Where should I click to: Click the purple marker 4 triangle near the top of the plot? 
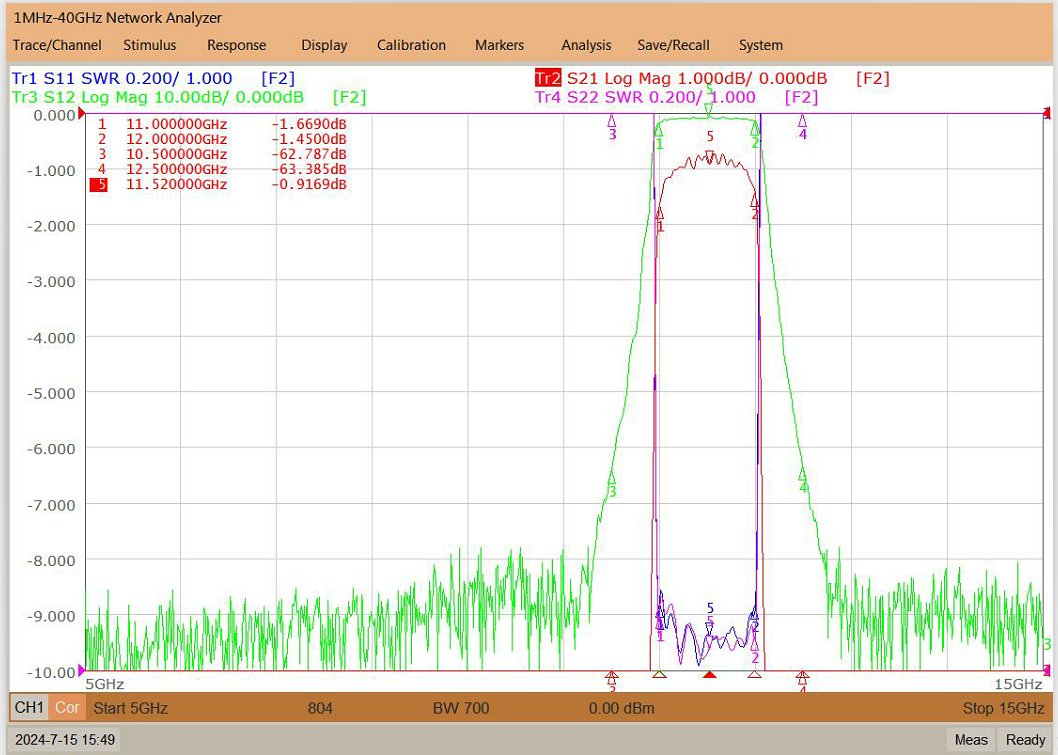[x=802, y=121]
